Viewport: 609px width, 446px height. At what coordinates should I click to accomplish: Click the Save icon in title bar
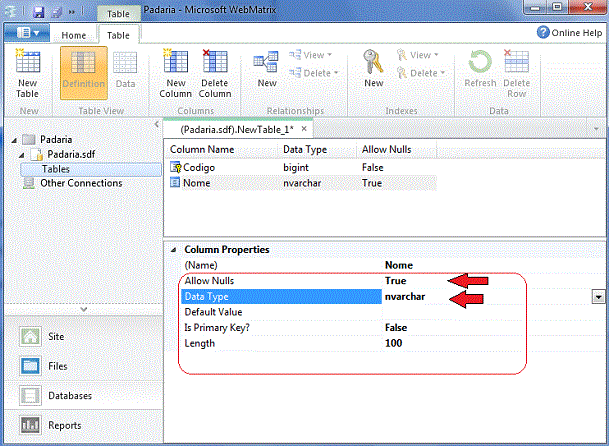(38, 12)
